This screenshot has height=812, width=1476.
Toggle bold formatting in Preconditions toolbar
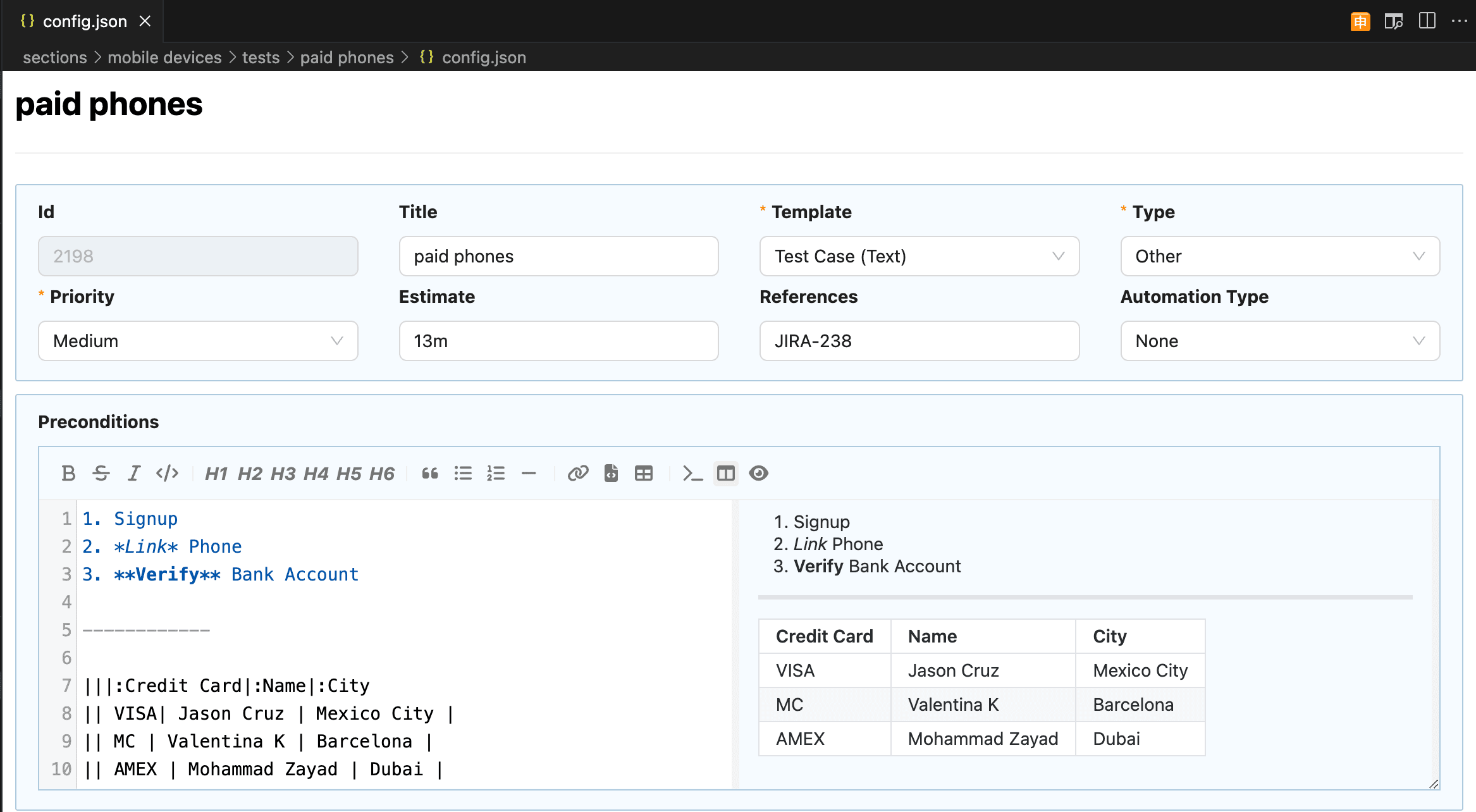(x=68, y=473)
